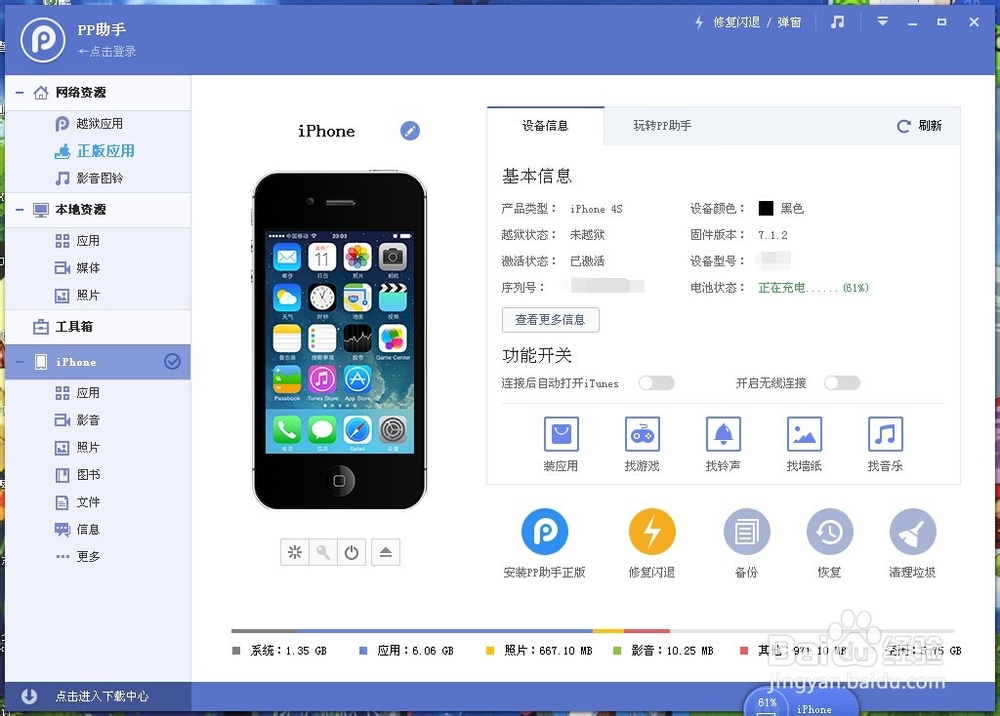Click the 点击登录 login link
Image resolution: width=1000 pixels, height=716 pixels.
click(107, 52)
